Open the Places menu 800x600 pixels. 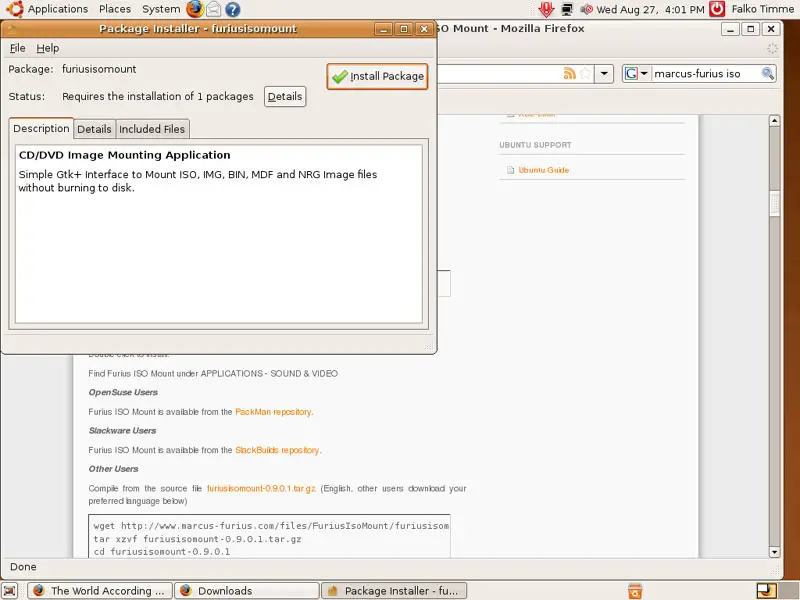tap(115, 9)
